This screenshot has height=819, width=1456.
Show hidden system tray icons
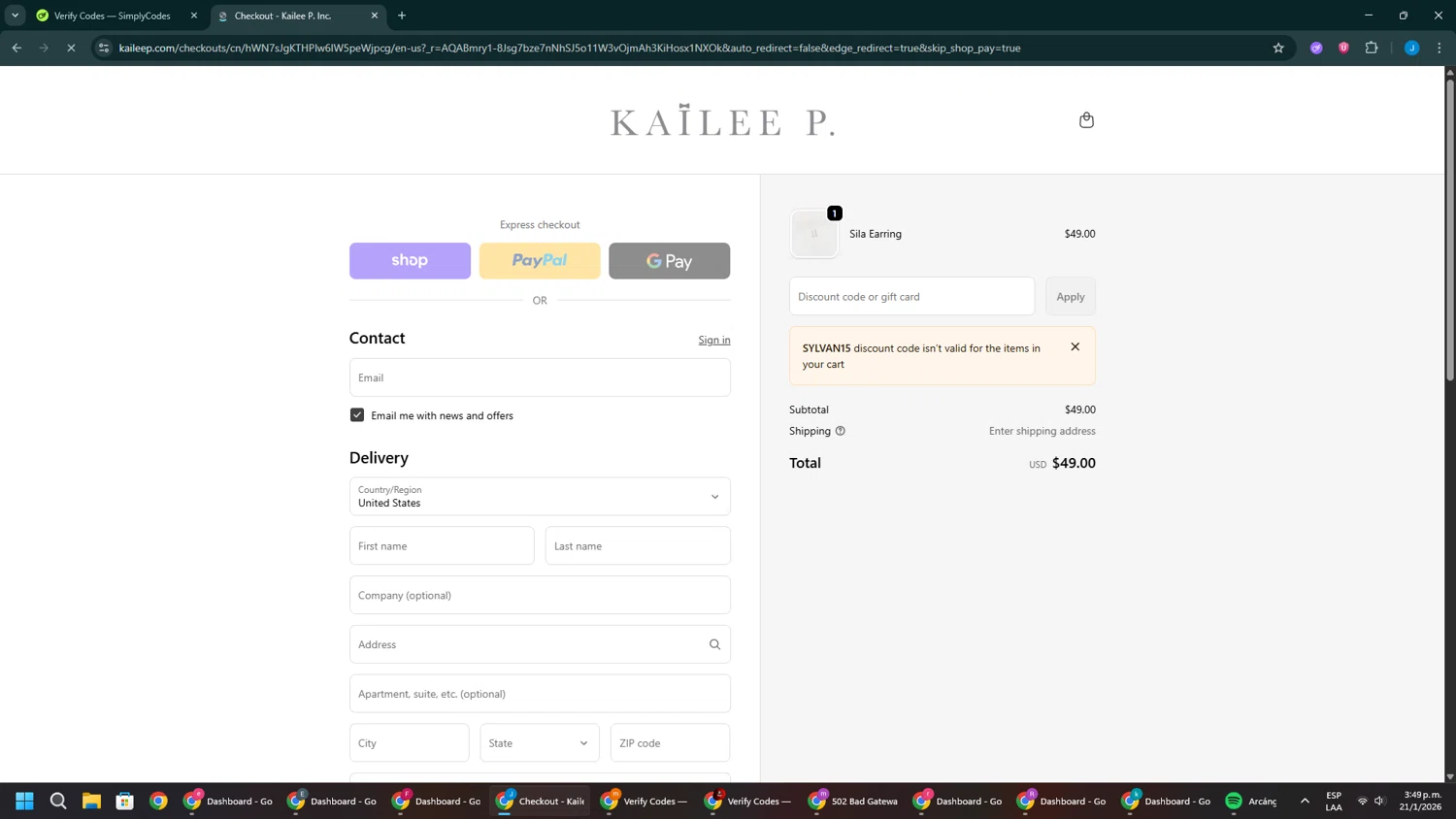pyautogui.click(x=1305, y=801)
